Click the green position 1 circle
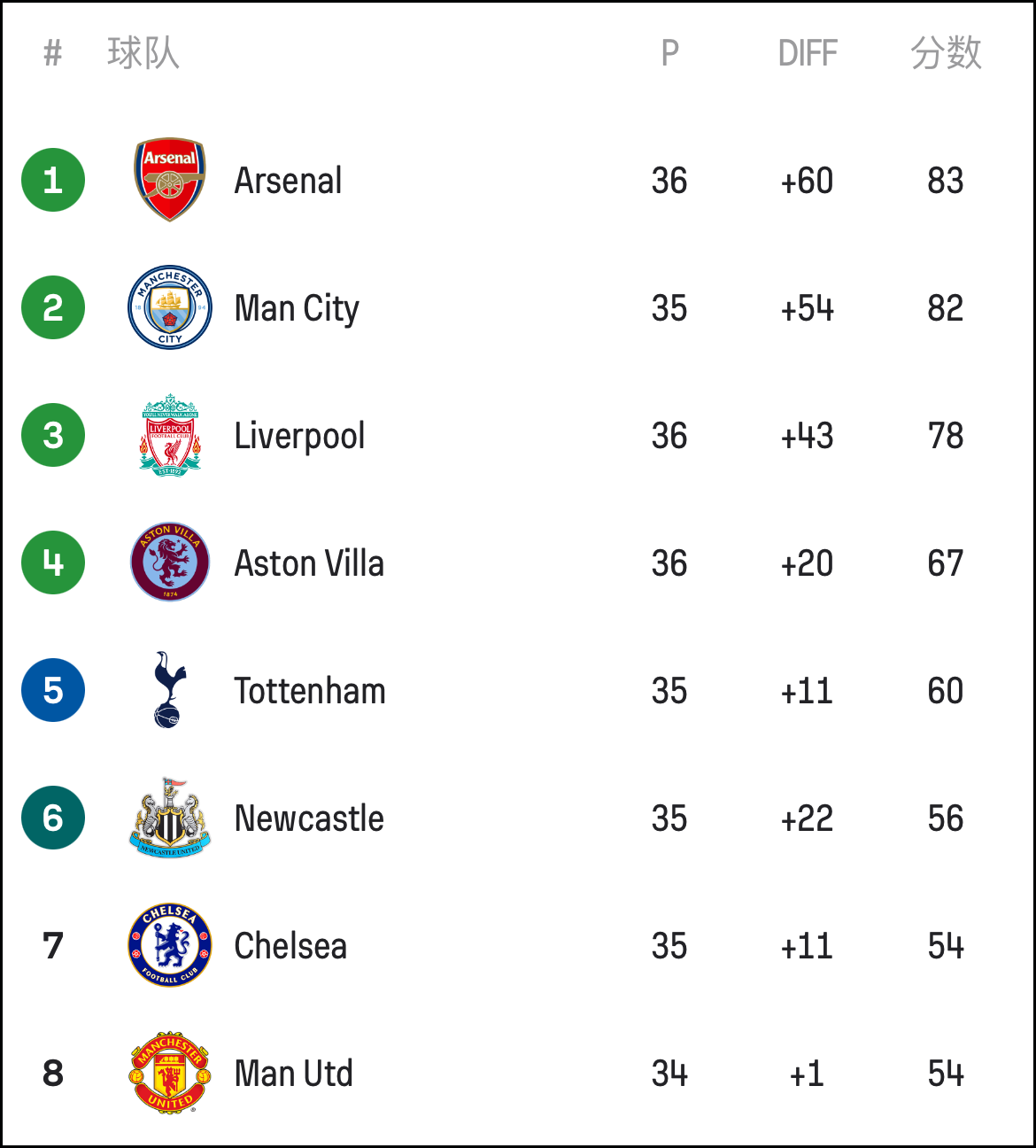The image size is (1036, 1148). pyautogui.click(x=53, y=180)
